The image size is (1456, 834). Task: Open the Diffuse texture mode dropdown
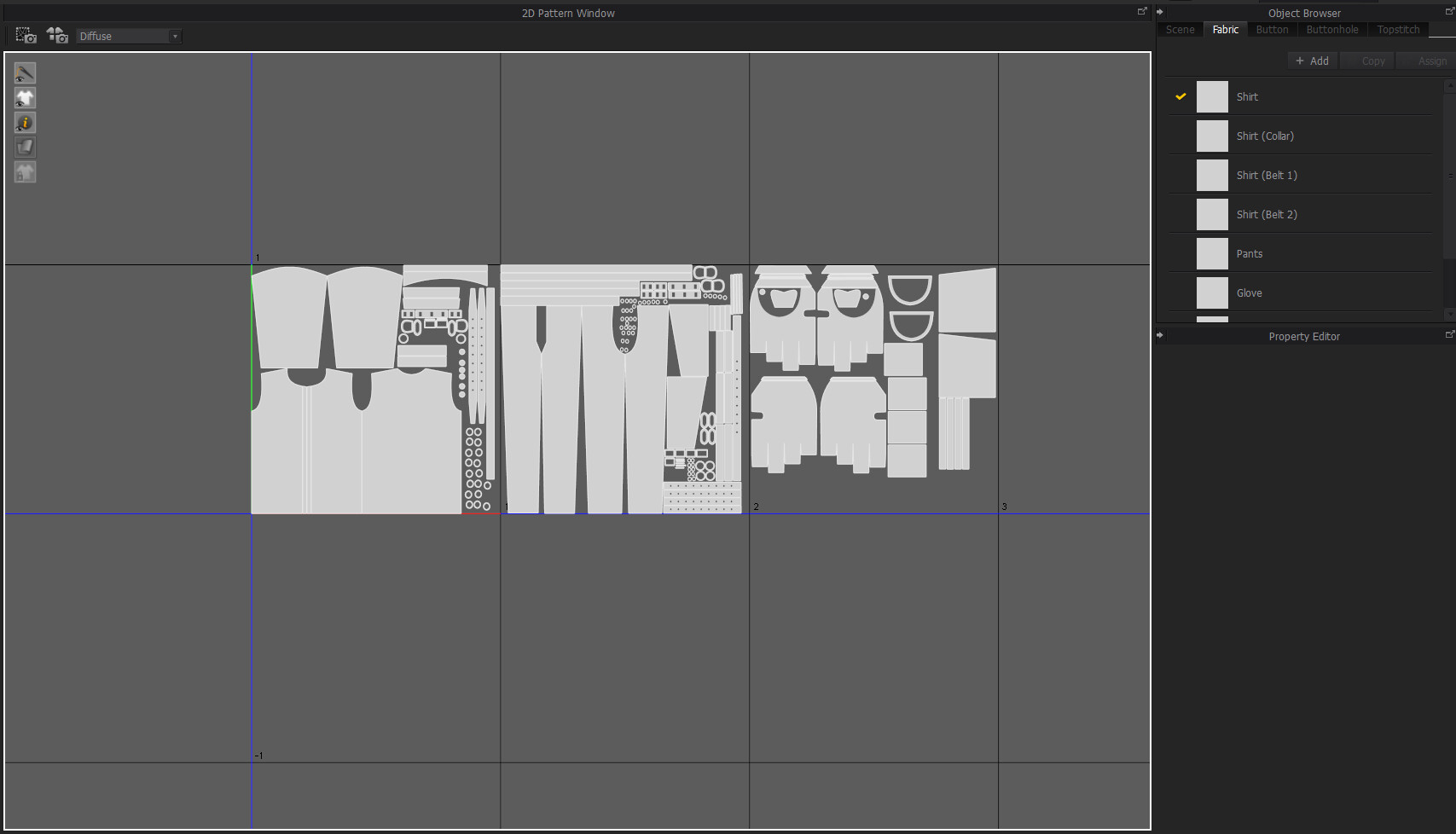pos(129,36)
